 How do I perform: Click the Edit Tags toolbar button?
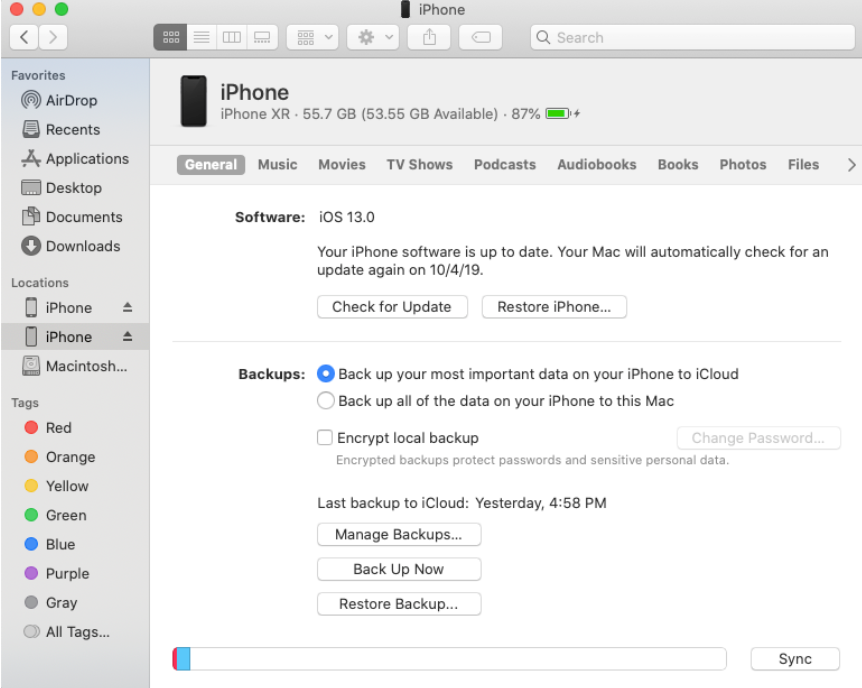tap(480, 37)
